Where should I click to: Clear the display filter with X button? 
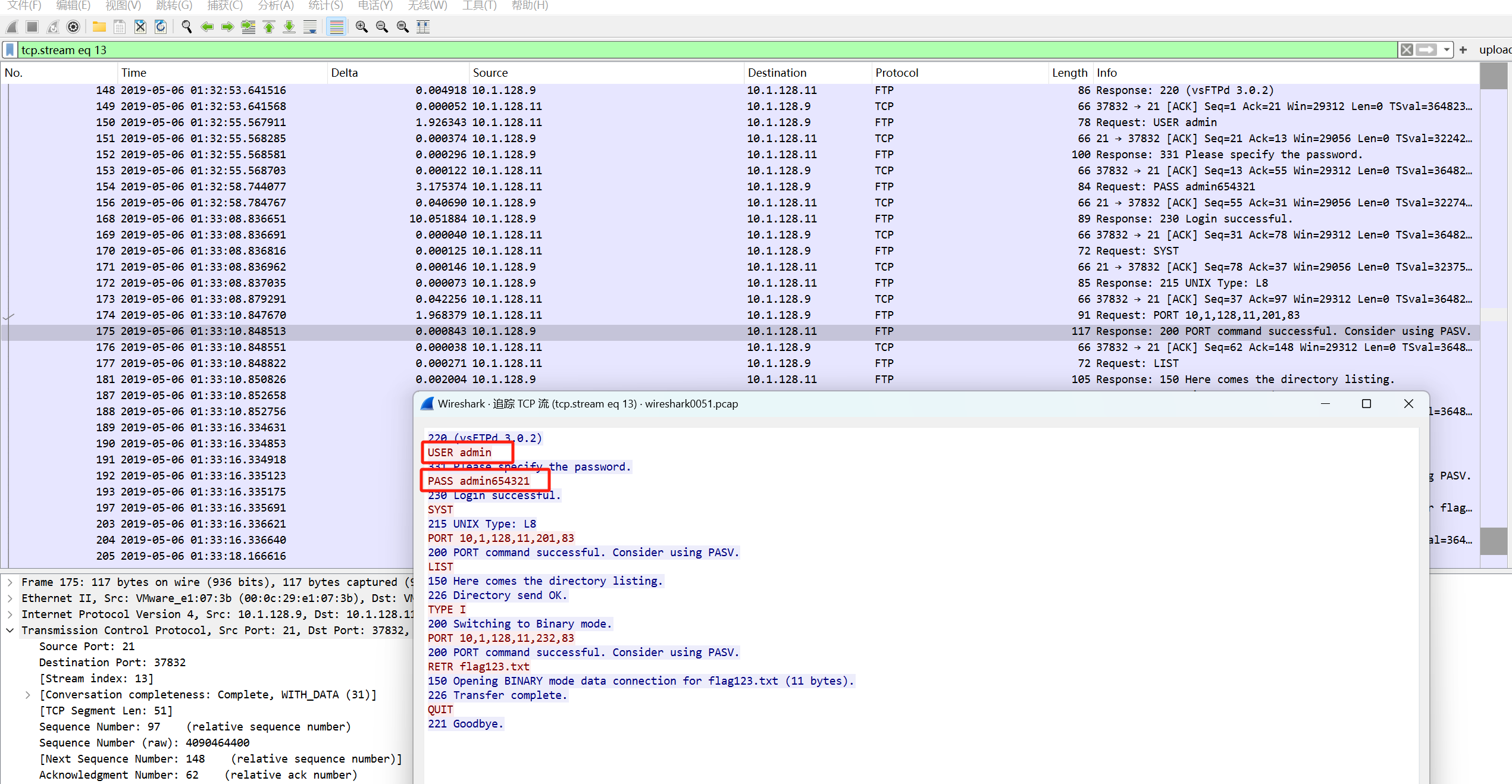click(x=1406, y=50)
